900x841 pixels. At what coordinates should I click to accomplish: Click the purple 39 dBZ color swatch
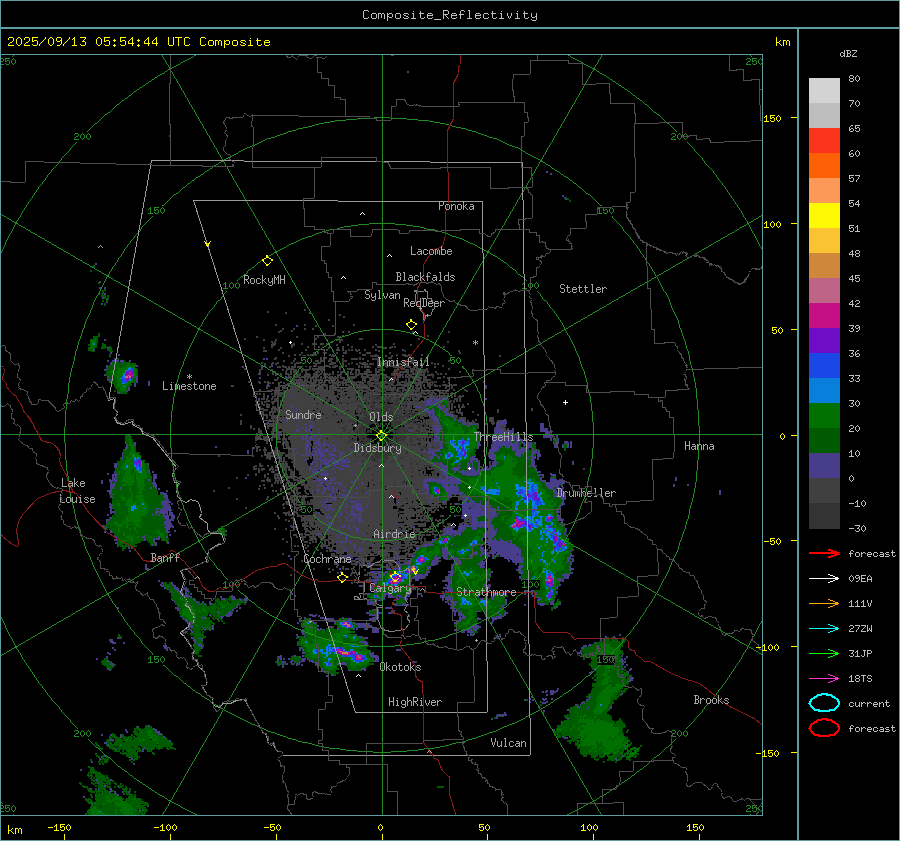pyautogui.click(x=824, y=340)
